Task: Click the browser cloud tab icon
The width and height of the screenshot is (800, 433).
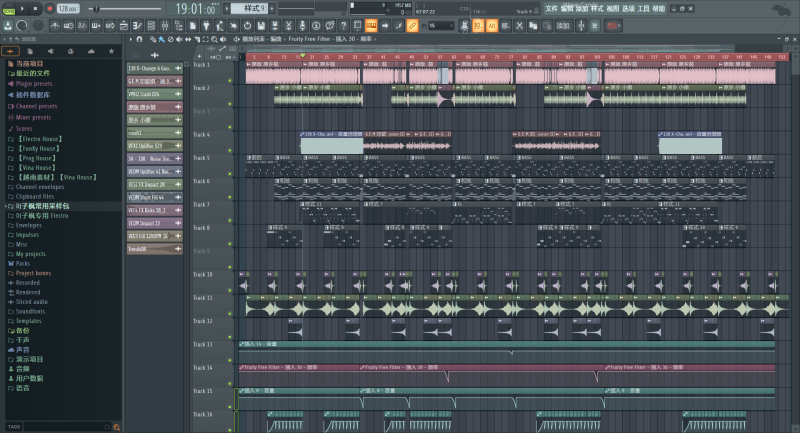Action: point(91,51)
